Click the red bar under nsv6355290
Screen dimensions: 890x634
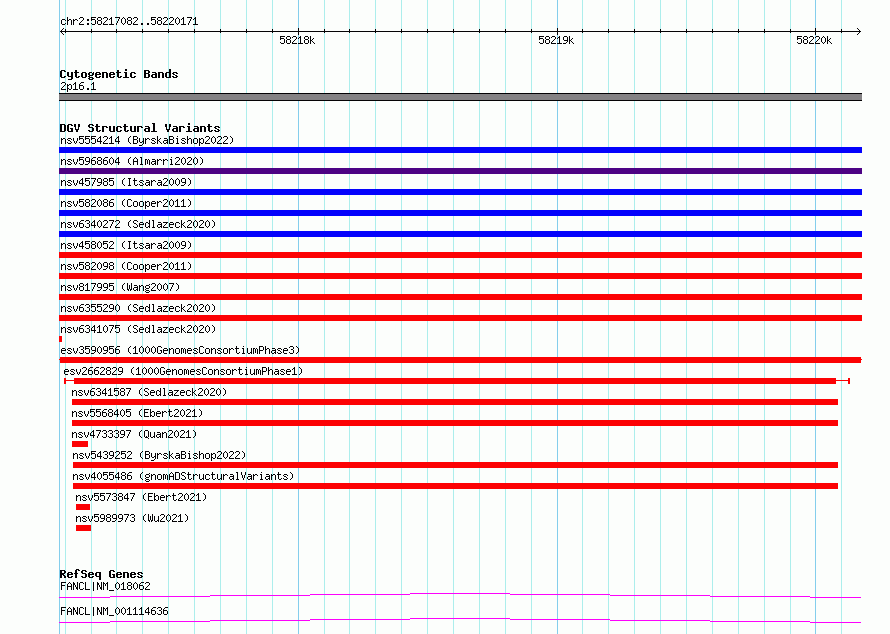click(x=460, y=318)
